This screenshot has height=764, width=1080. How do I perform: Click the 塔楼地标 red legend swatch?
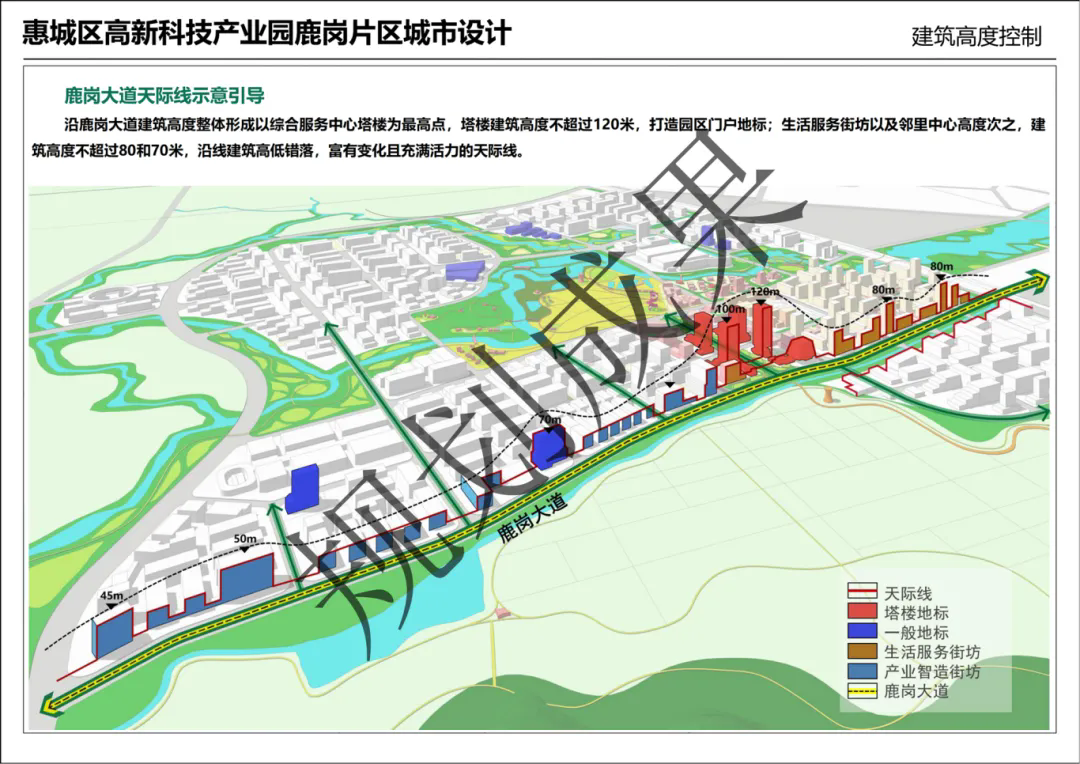pos(863,612)
